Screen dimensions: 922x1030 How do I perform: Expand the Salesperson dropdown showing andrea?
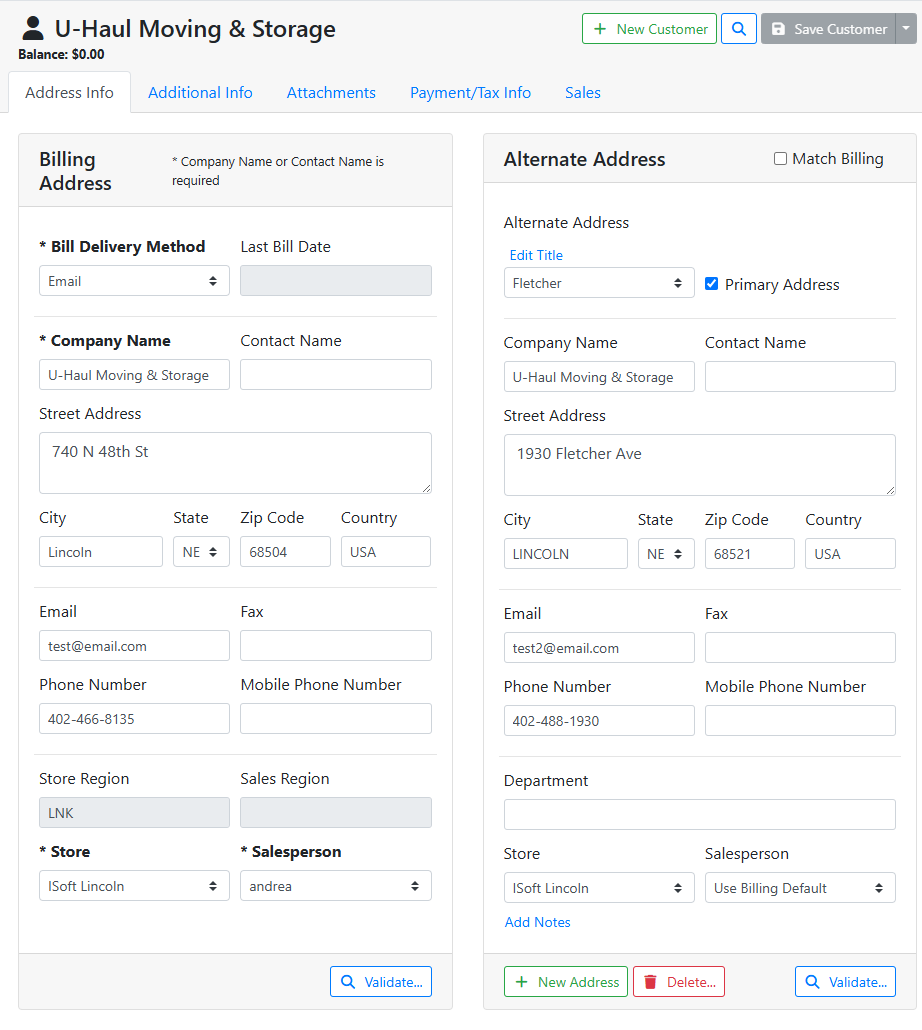(335, 886)
